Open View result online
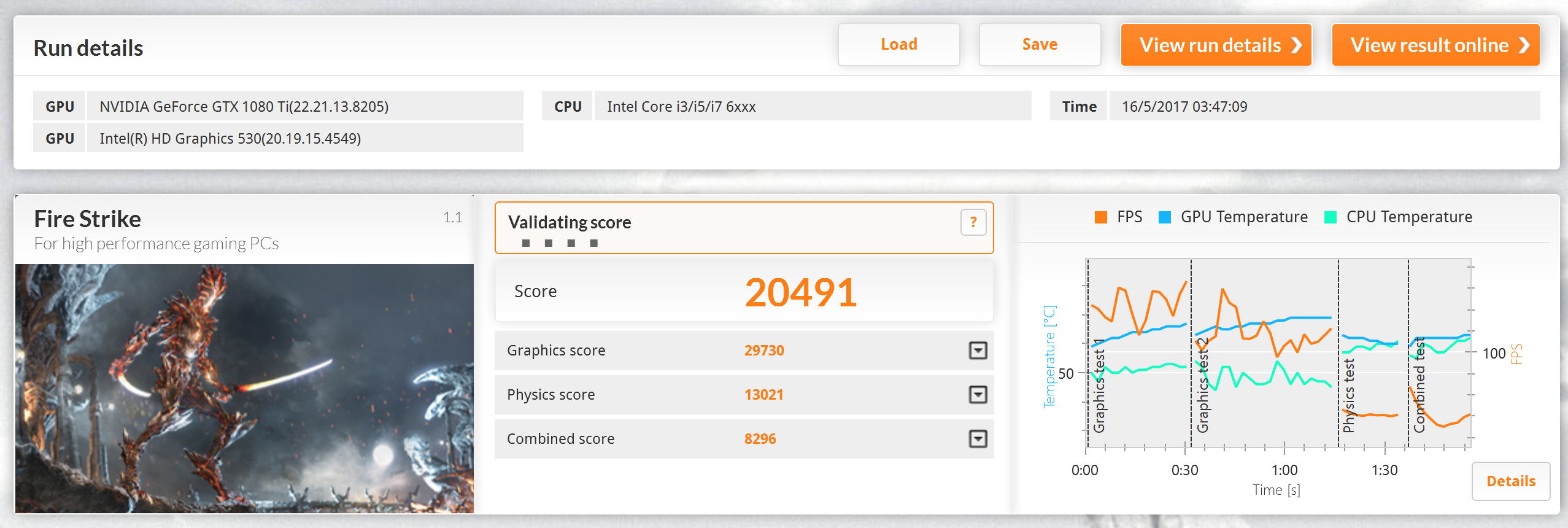The image size is (1568, 528). pyautogui.click(x=1435, y=45)
